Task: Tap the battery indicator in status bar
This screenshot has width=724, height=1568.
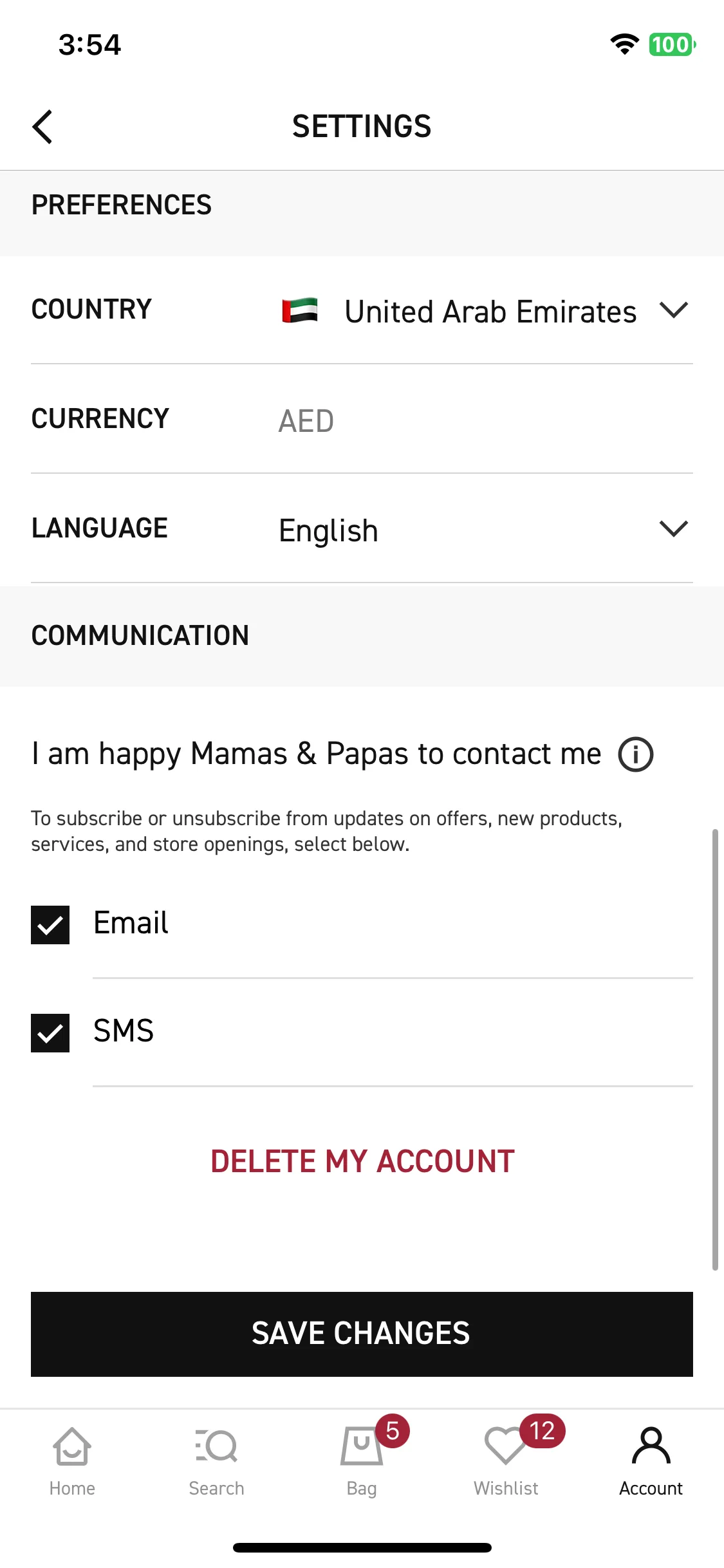Action: [673, 44]
